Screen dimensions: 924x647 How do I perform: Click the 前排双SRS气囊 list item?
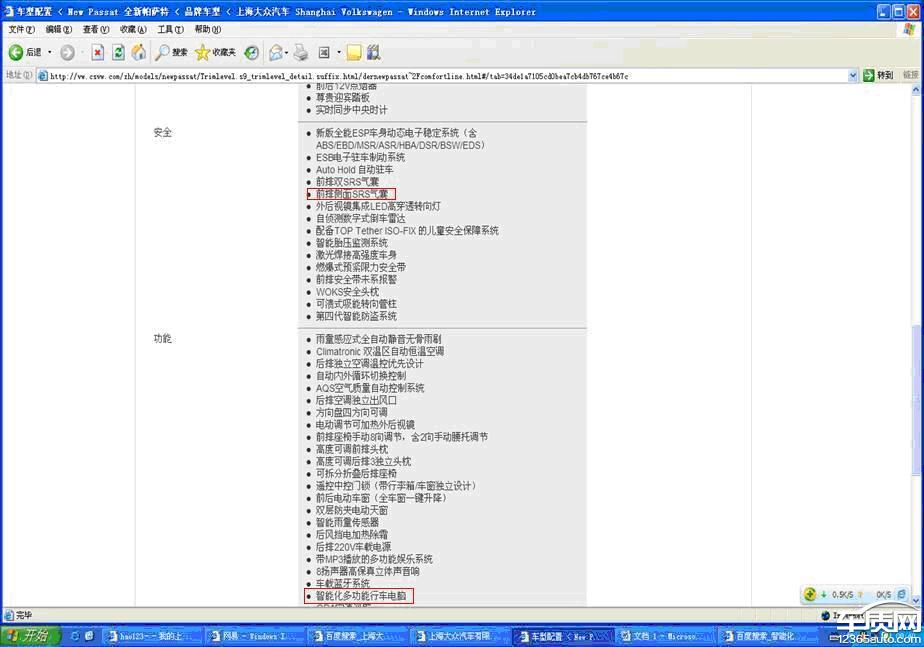[x=347, y=182]
